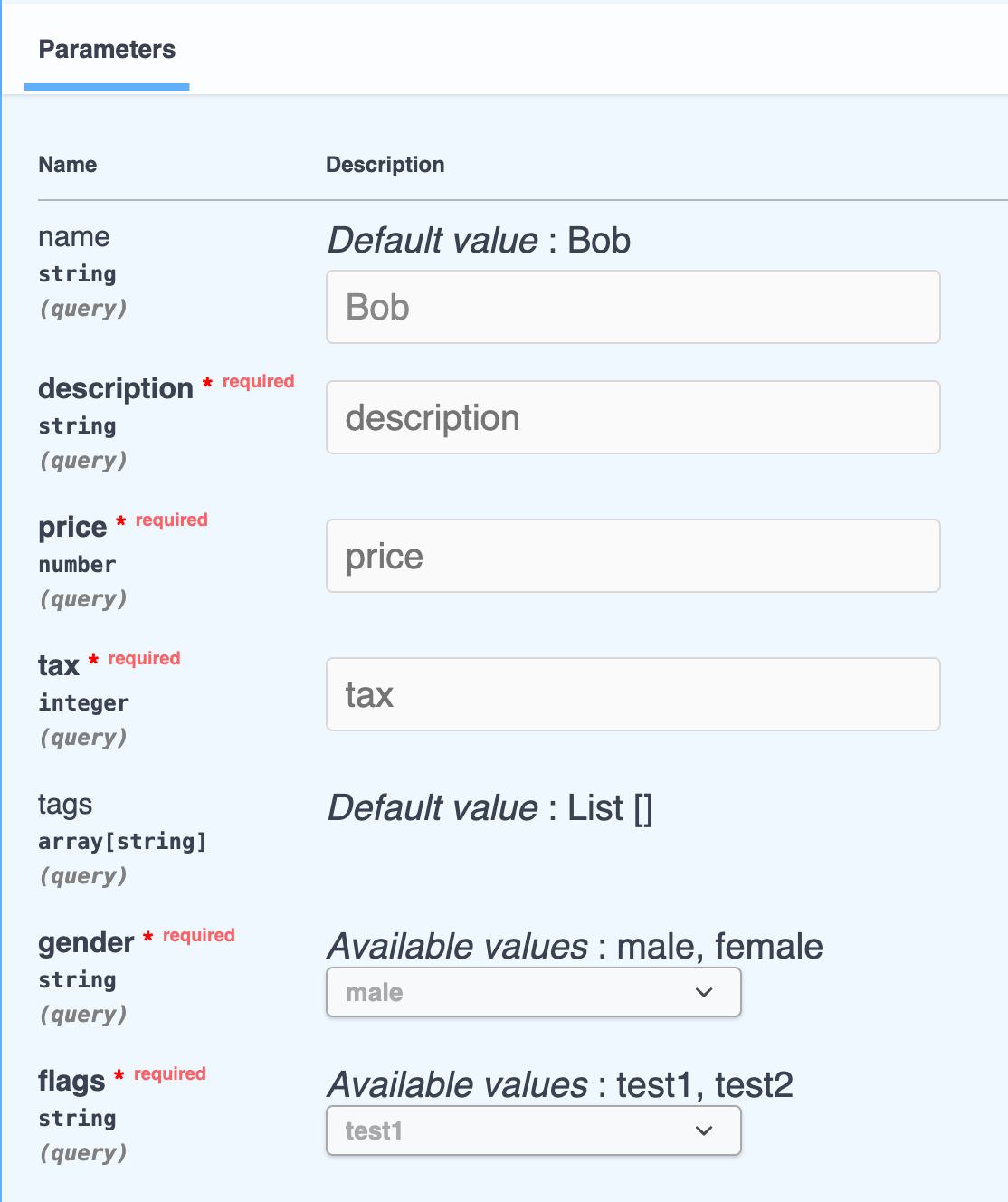Click the Name column header
This screenshot has width=1008, height=1202.
click(68, 165)
